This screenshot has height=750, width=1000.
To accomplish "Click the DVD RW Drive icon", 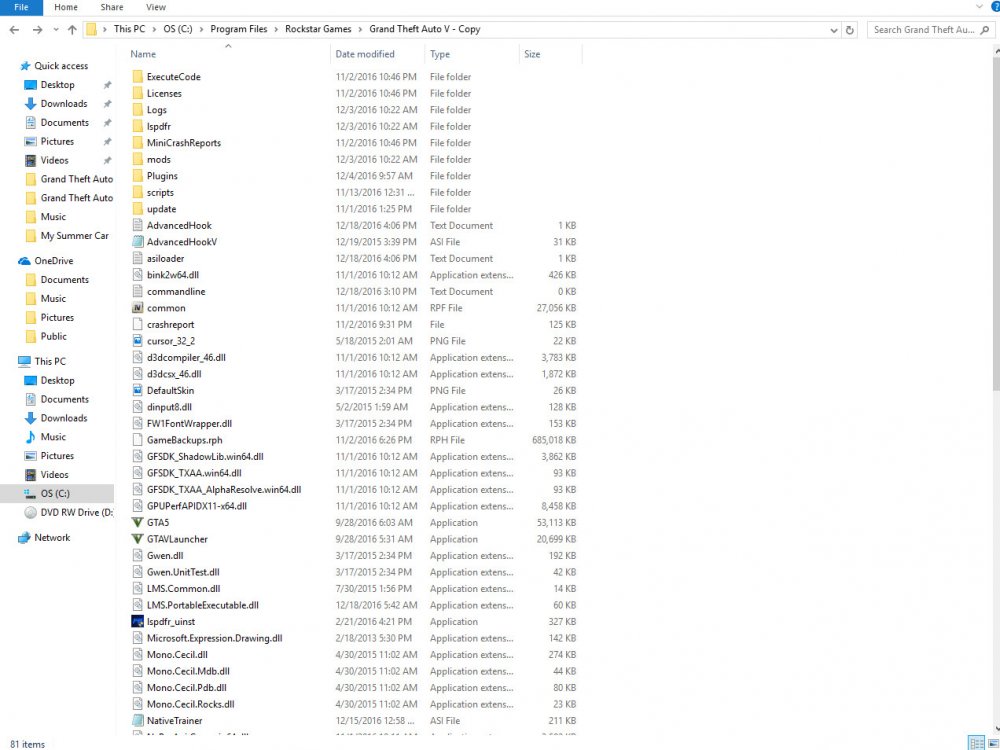I will pos(30,512).
